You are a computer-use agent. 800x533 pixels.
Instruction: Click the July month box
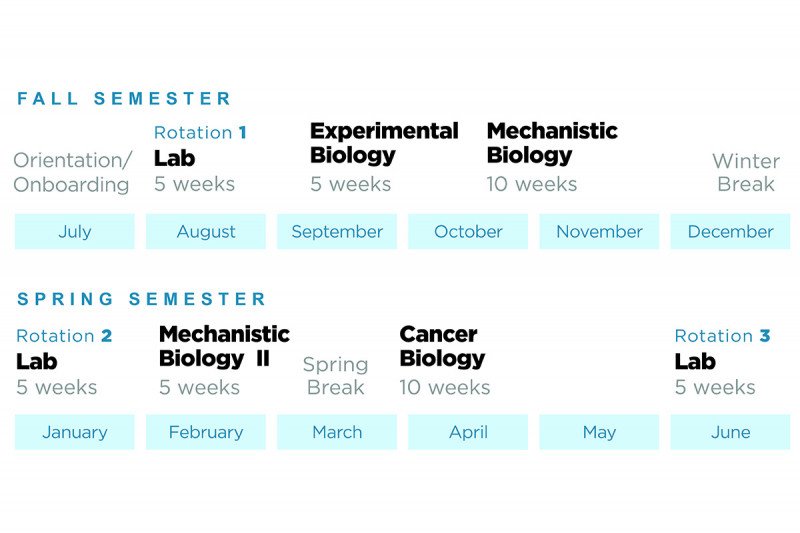pyautogui.click(x=74, y=231)
